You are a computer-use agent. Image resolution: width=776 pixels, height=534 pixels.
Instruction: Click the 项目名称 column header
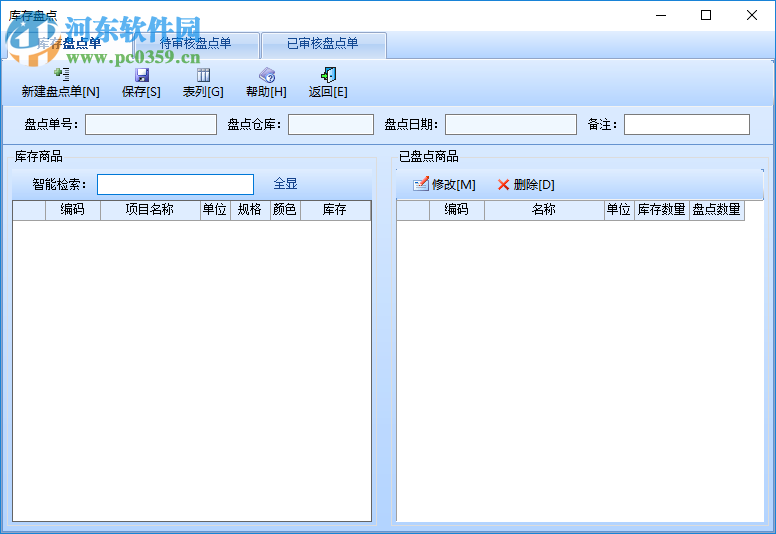150,210
